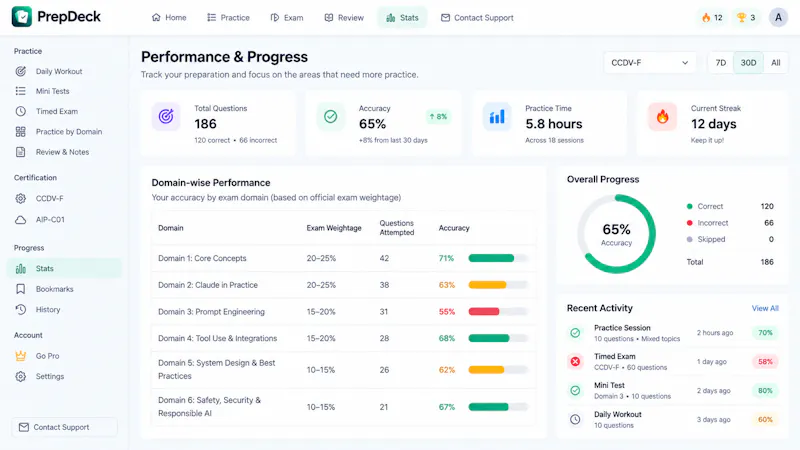800x450 pixels.
Task: Open the Stats tab in top navigation
Action: tap(402, 17)
